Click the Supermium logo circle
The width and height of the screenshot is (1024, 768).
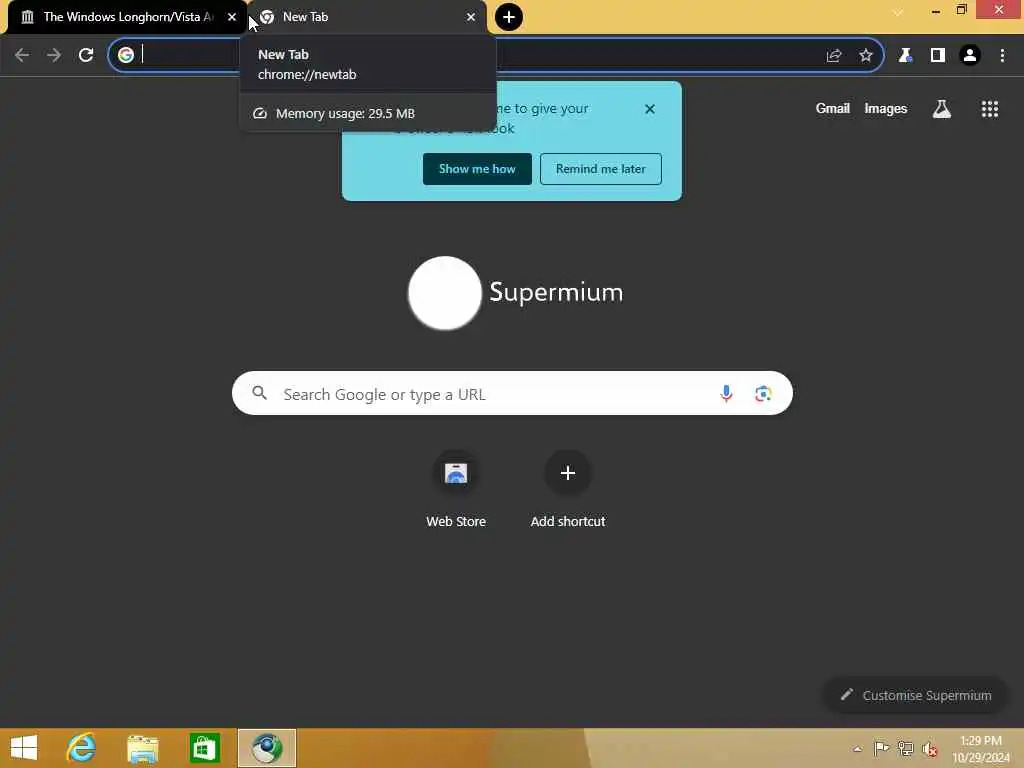tap(445, 293)
